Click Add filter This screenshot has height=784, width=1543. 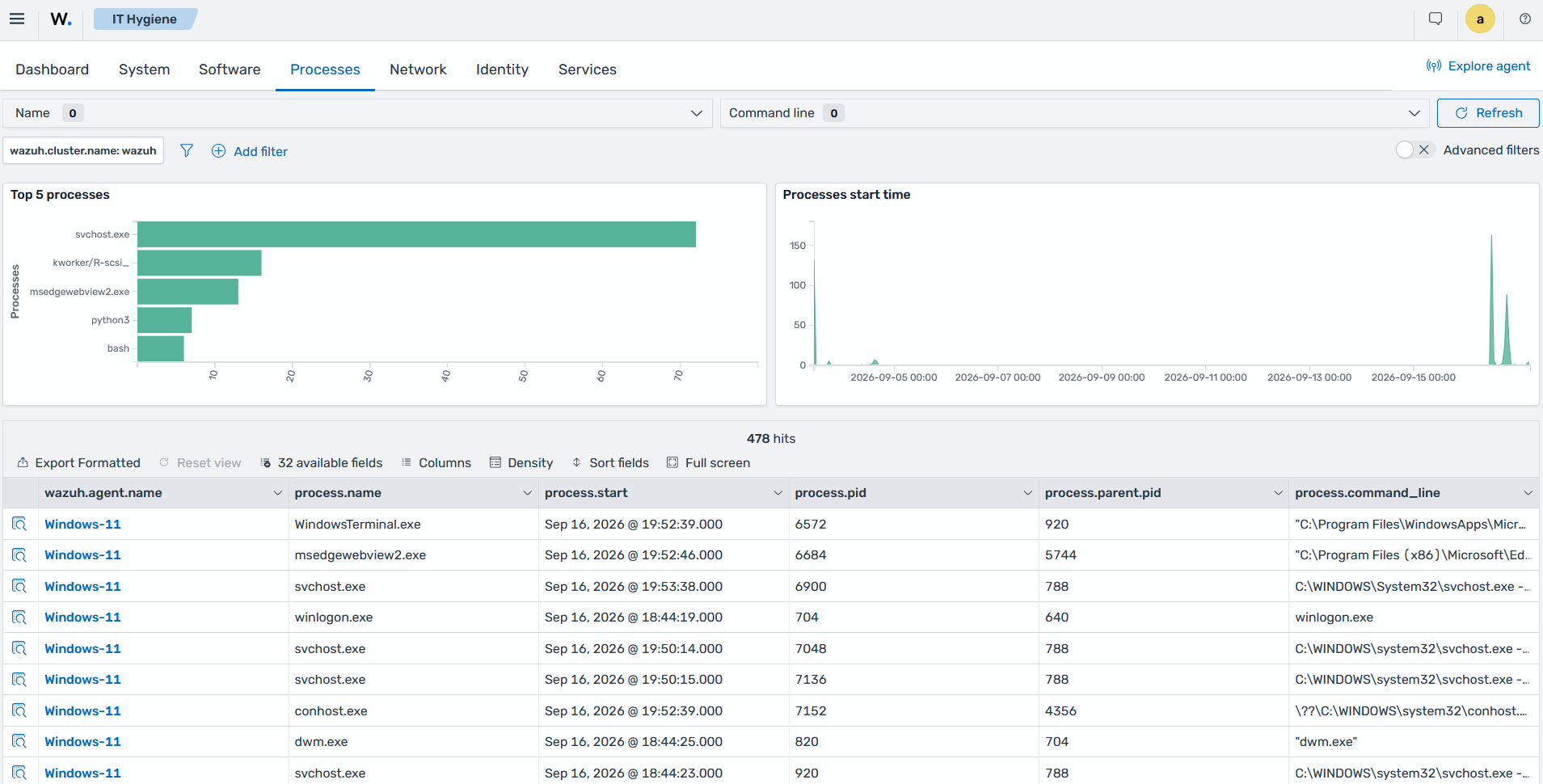[250, 151]
